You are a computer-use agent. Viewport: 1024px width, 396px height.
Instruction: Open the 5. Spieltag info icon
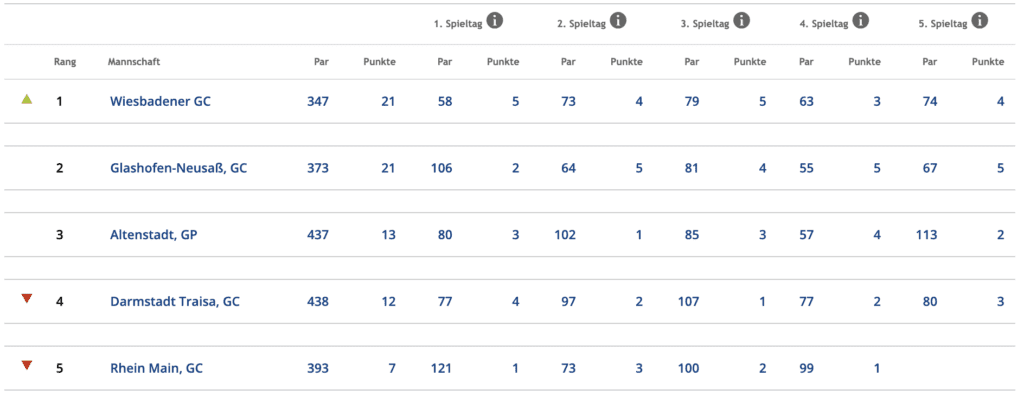tap(979, 21)
